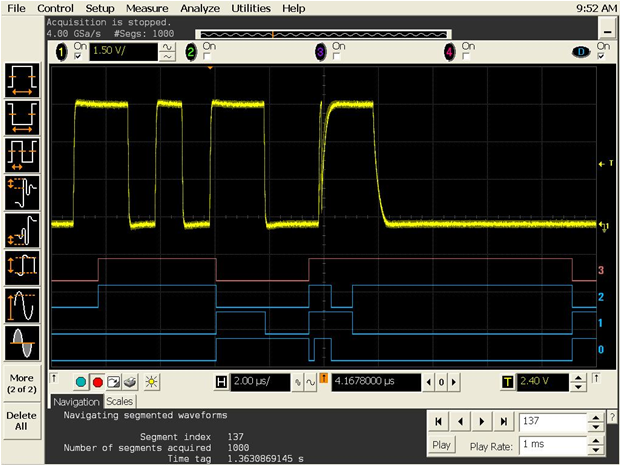Viewport: 620px width, 465px height.
Task: Click the green Run acquisition button
Action: pos(81,382)
